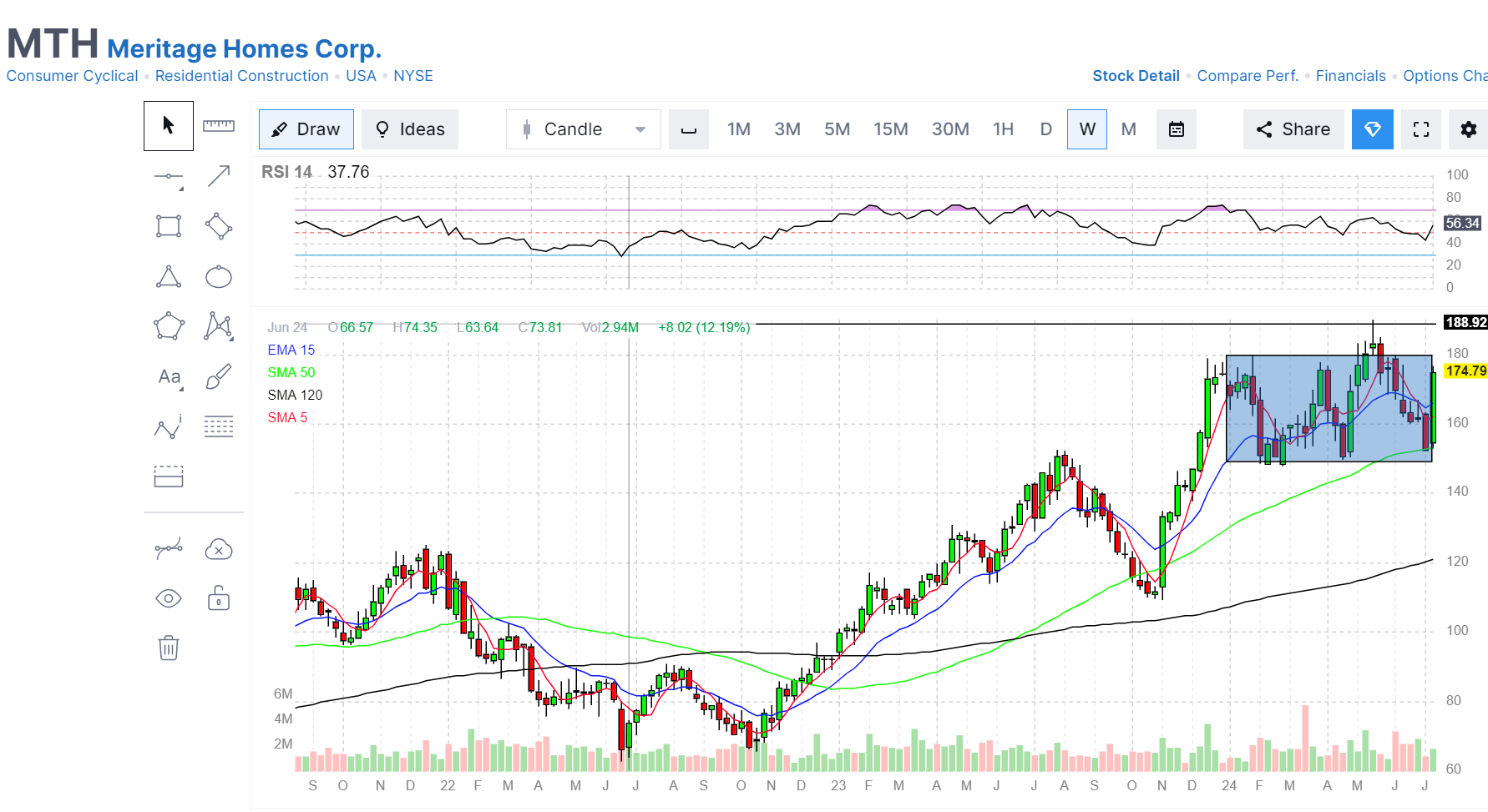Click the 174.79 current price label
This screenshot has height=812, width=1488.
tap(1465, 371)
